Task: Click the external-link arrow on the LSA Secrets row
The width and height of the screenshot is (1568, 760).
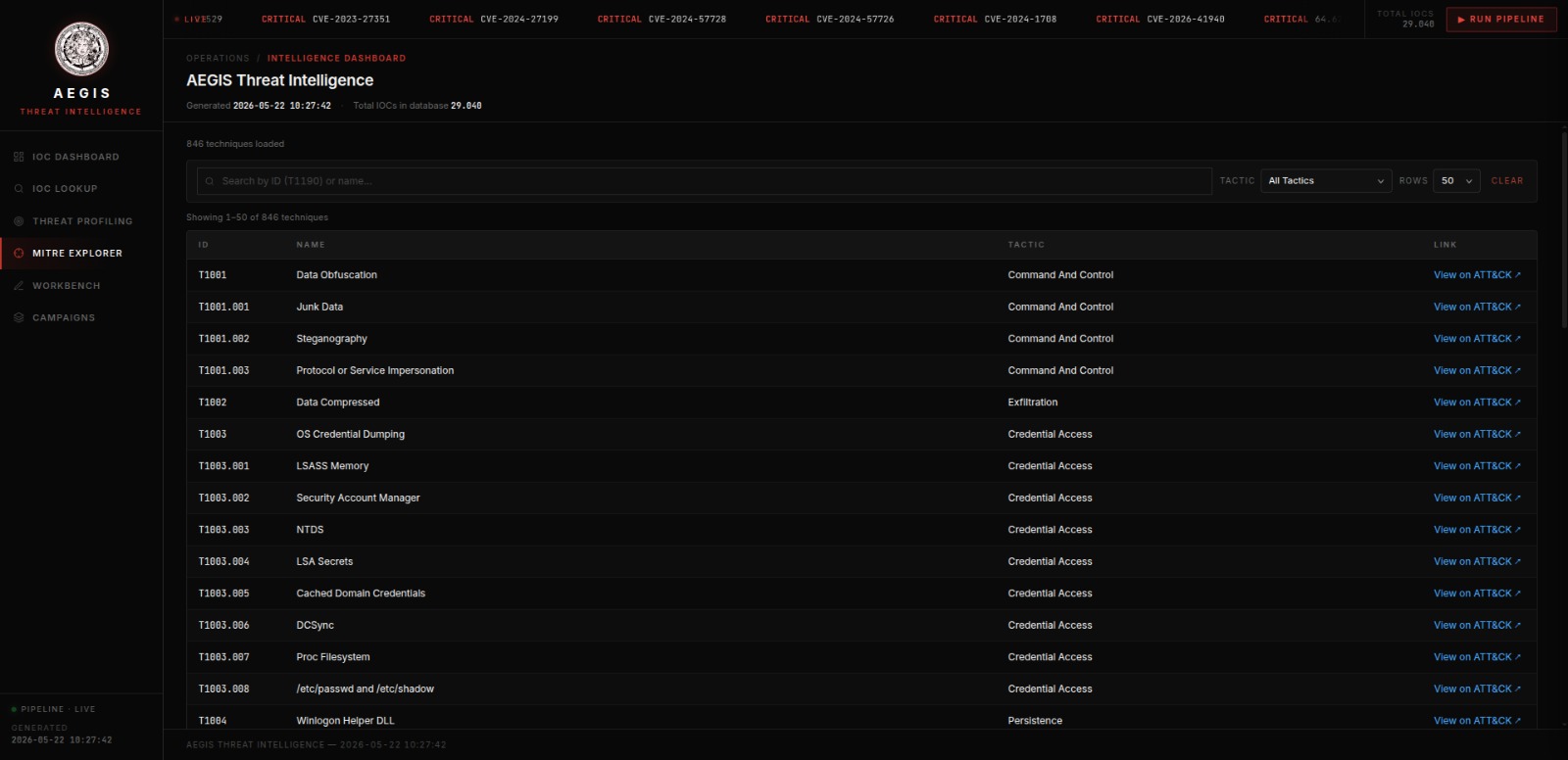Action: pos(1518,561)
